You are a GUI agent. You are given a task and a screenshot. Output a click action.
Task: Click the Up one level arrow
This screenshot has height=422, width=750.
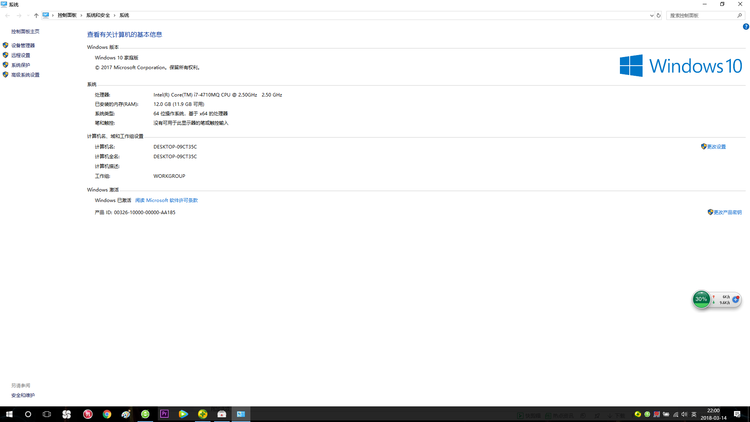pos(36,15)
